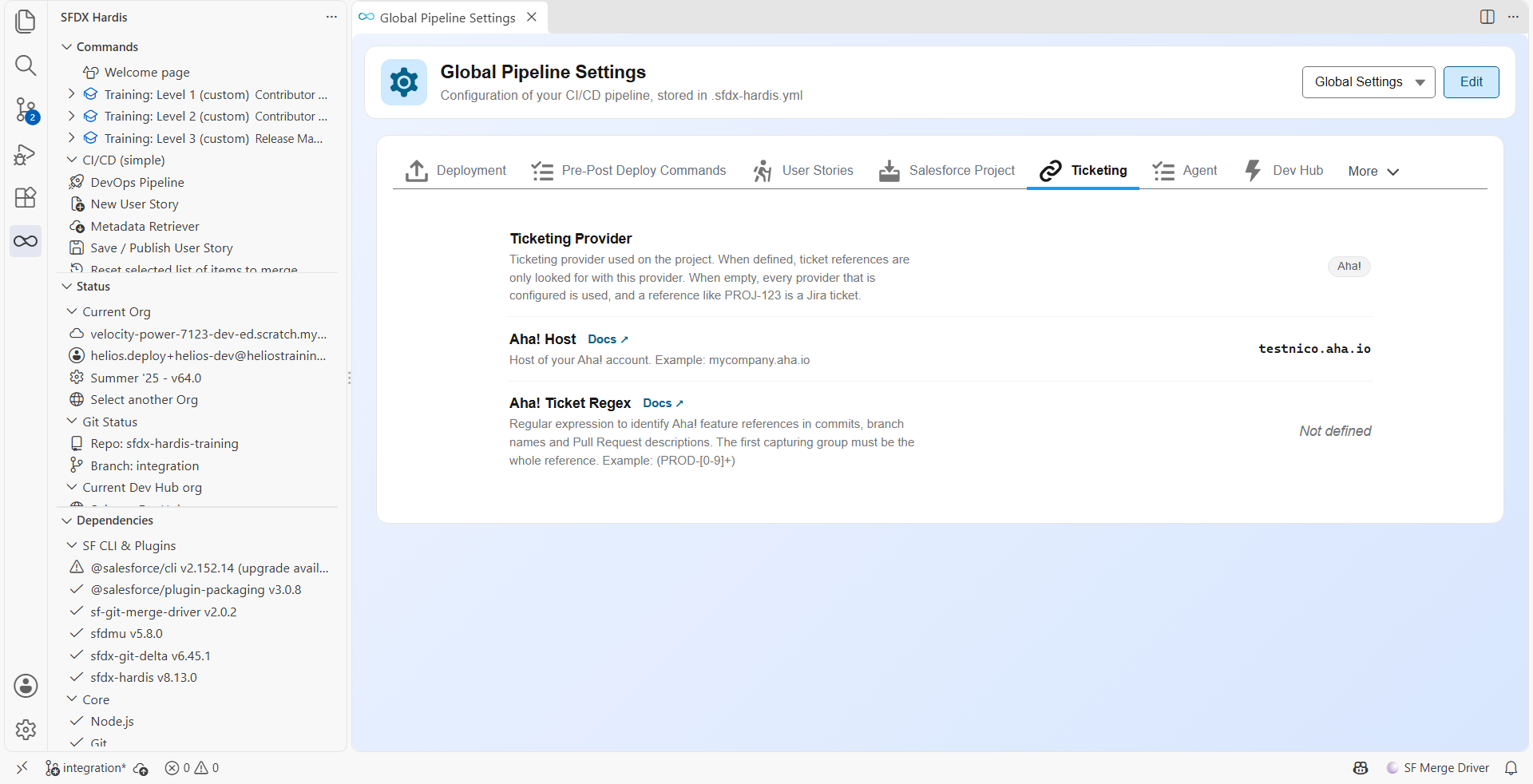Open Run and Debug view
The width and height of the screenshot is (1533, 784).
pos(26,154)
